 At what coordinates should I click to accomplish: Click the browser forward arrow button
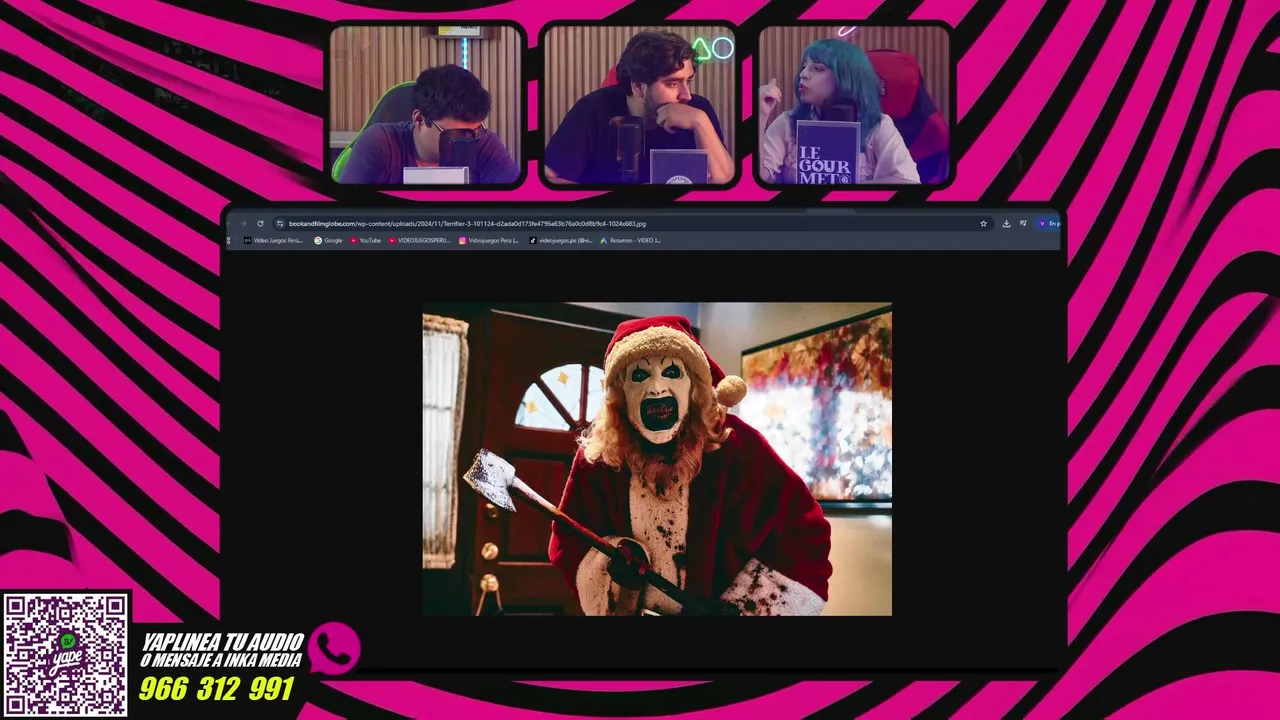click(x=244, y=224)
